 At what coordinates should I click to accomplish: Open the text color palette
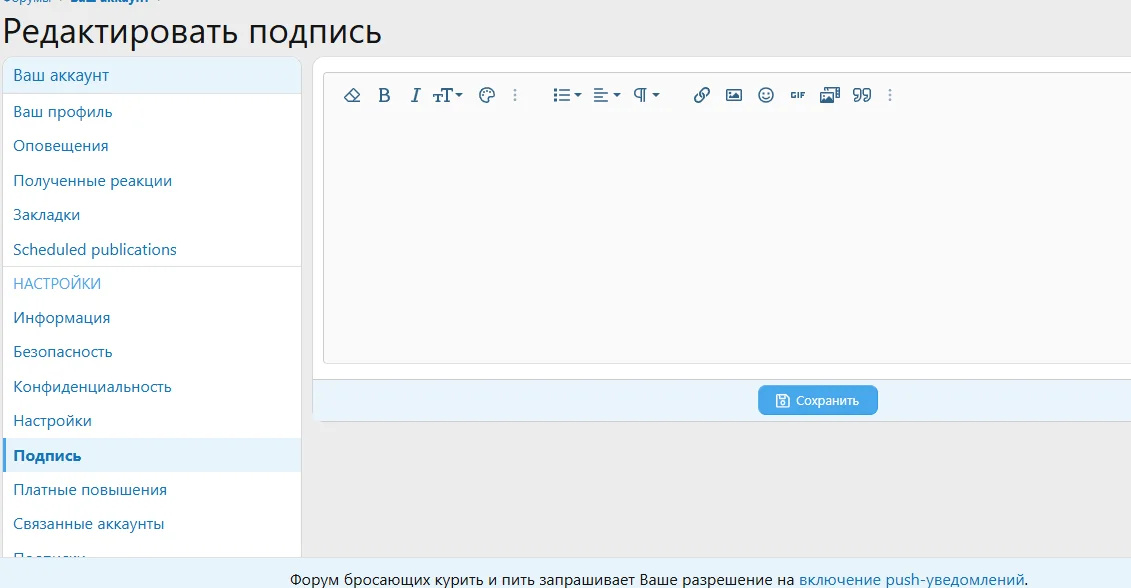click(x=487, y=95)
